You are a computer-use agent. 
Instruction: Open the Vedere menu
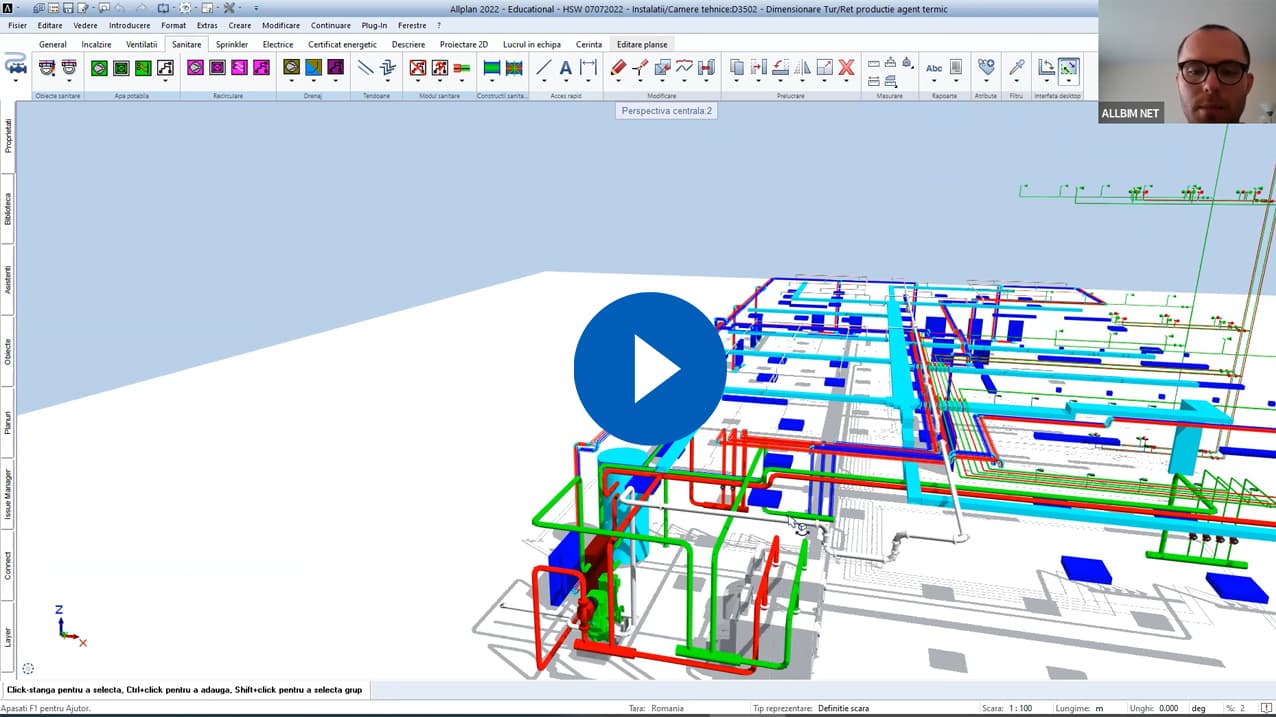(85, 25)
